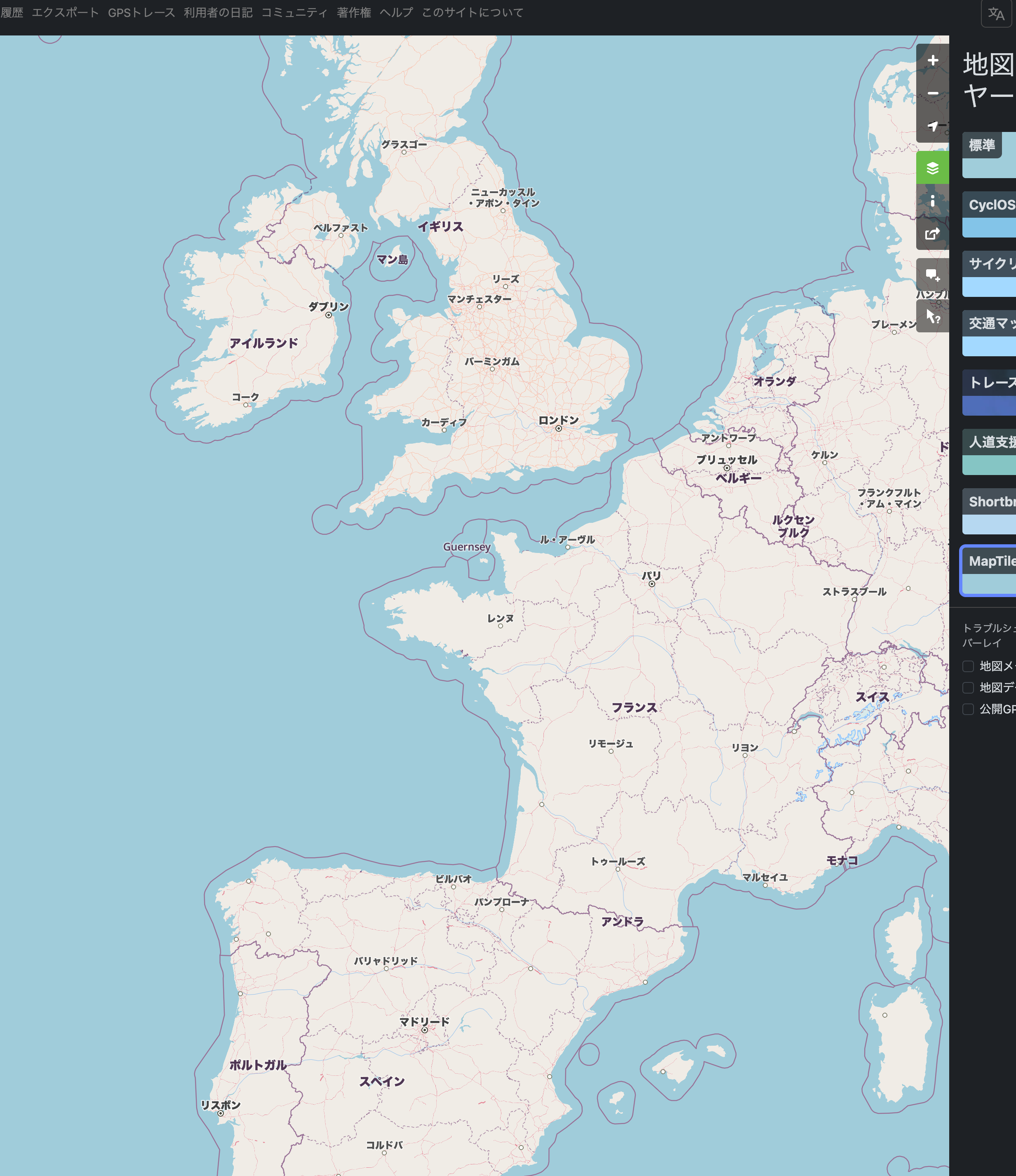1016x1176 pixels.
Task: Enable the 公開GPS トレース checkbox
Action: pos(968,710)
